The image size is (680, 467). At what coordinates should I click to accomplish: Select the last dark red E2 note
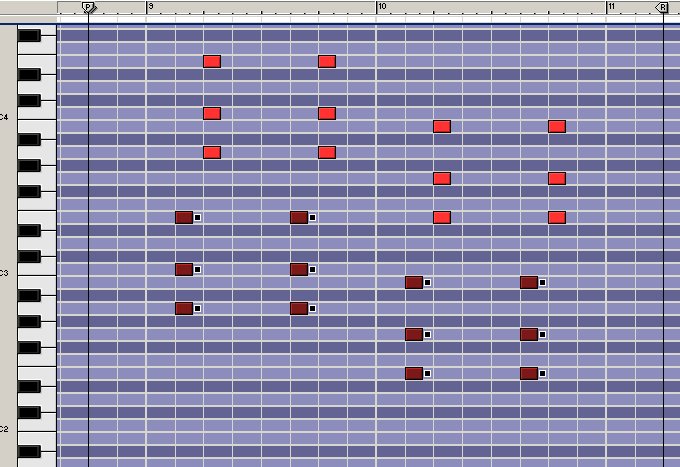(x=529, y=373)
